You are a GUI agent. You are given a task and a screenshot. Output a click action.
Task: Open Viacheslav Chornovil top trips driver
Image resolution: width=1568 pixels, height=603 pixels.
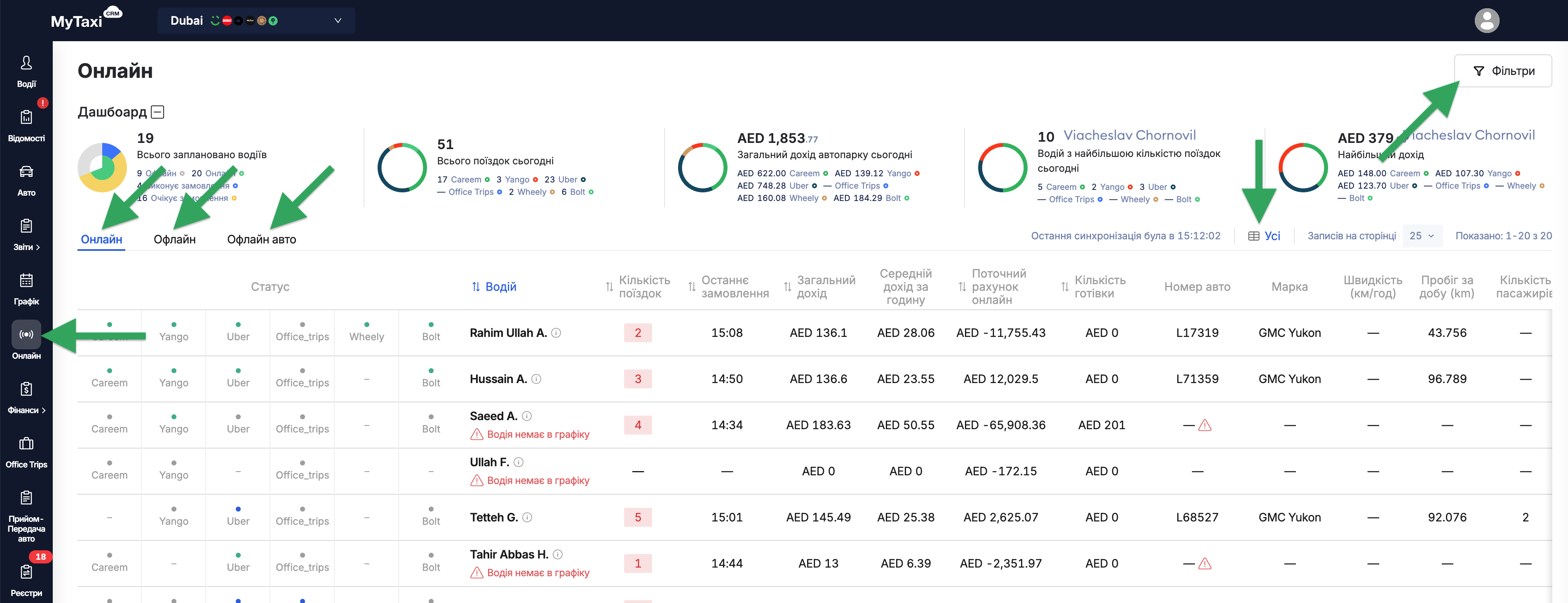[x=1129, y=135]
